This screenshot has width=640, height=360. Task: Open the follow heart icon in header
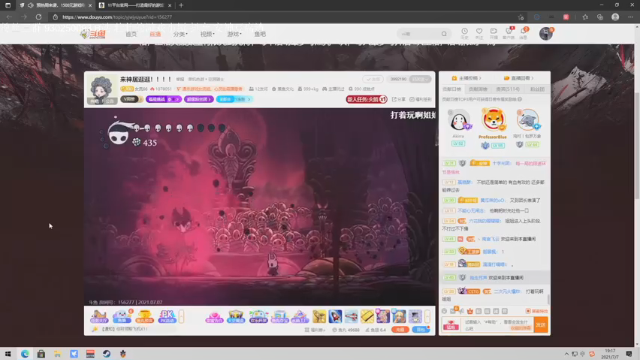click(479, 31)
